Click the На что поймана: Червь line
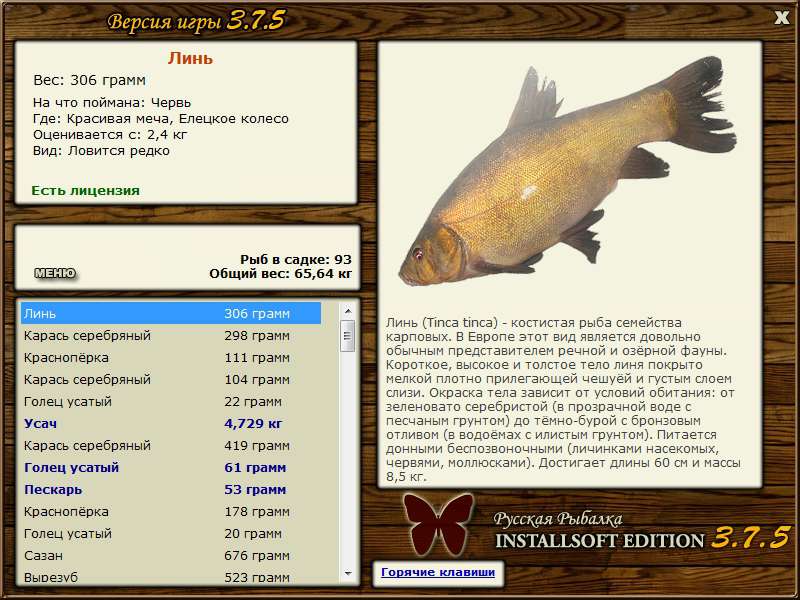Image resolution: width=800 pixels, height=600 pixels. point(112,102)
